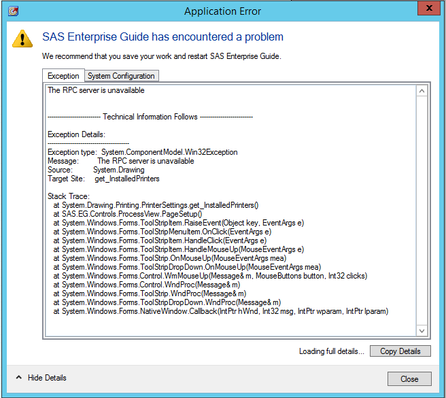Image resolution: width=446 pixels, height=398 pixels.
Task: Click the 'ToolStripItem.RaiseEvent' stack line
Action: pos(179,223)
